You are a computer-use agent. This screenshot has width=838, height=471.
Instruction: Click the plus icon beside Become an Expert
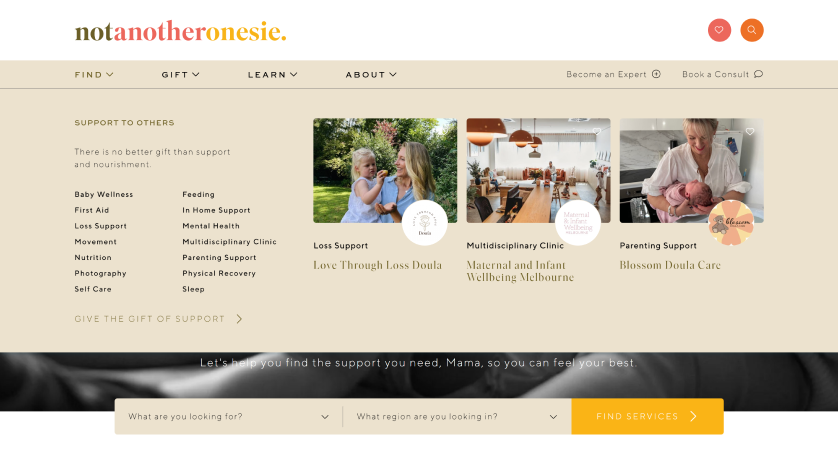click(656, 74)
